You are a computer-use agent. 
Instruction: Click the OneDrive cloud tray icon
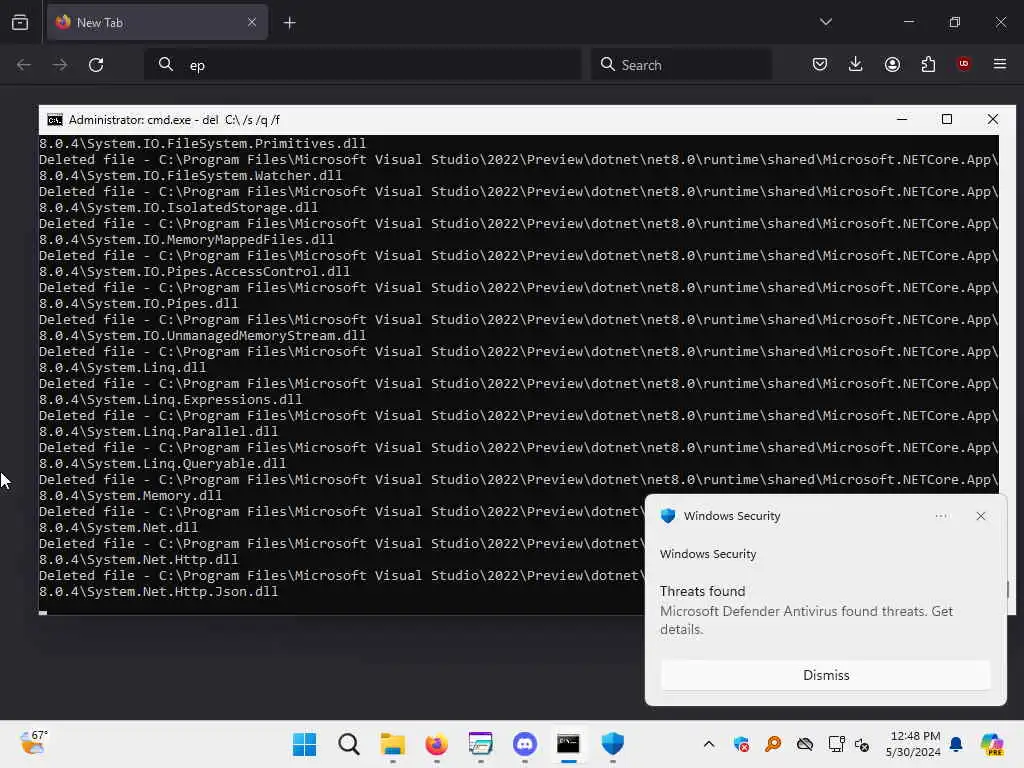tap(805, 744)
